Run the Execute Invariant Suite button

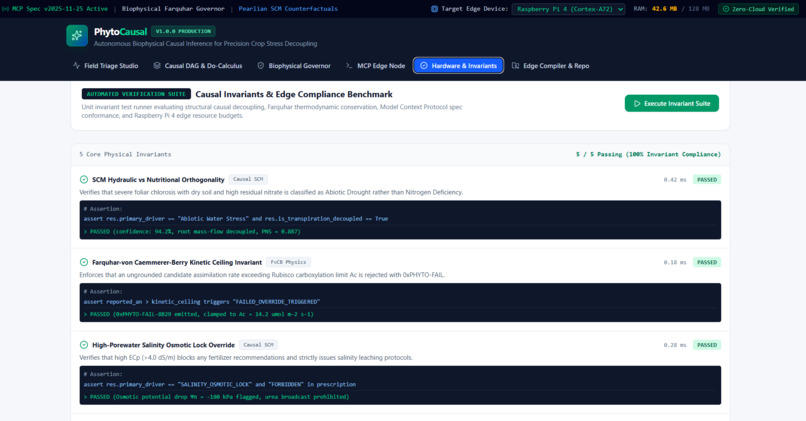click(671, 103)
